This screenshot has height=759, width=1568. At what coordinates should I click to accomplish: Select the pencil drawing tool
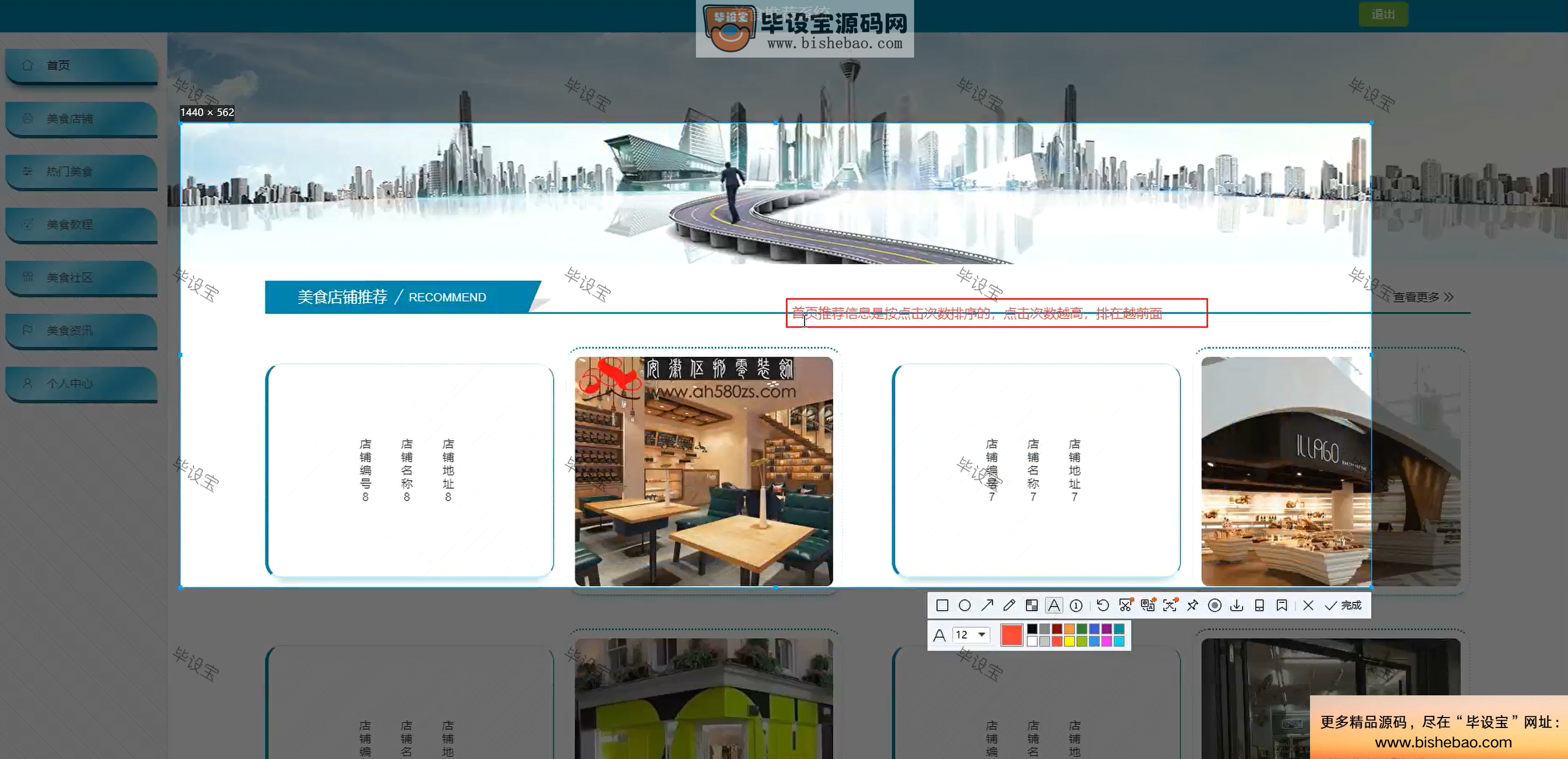[x=1009, y=605]
